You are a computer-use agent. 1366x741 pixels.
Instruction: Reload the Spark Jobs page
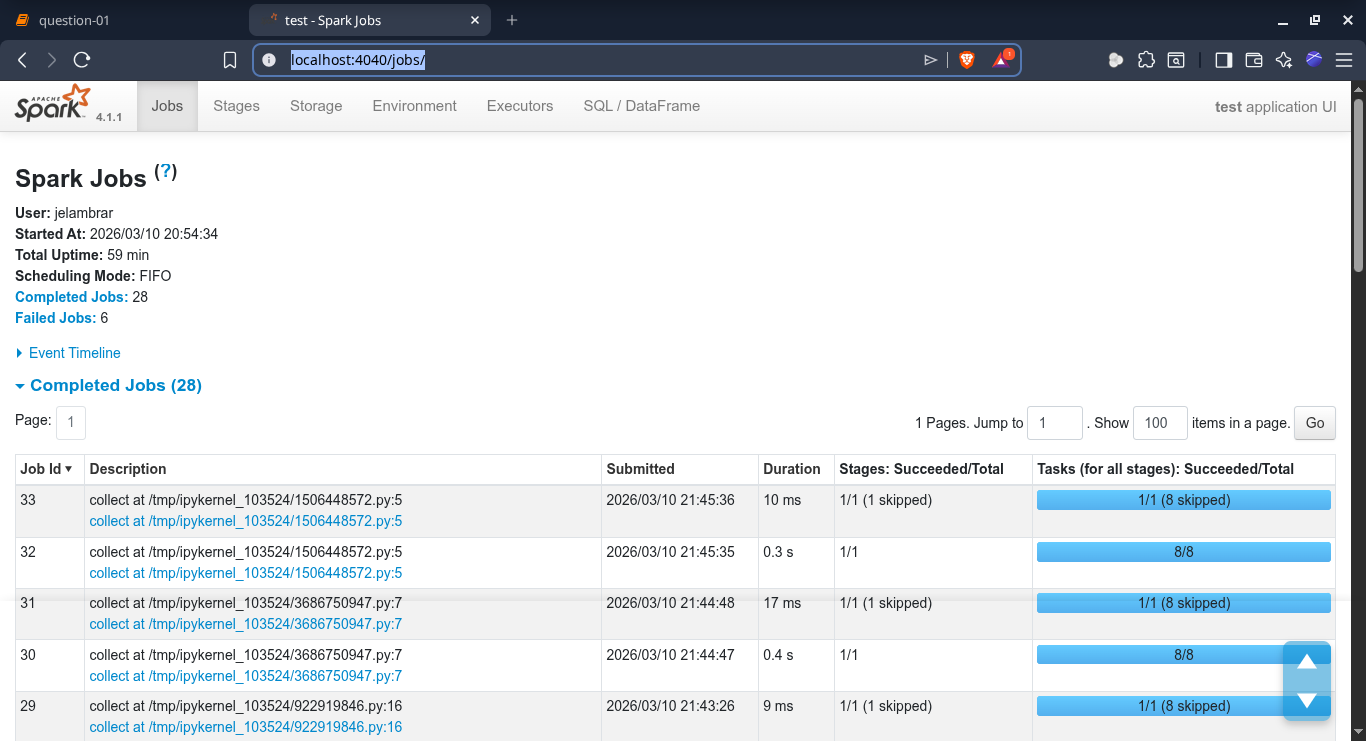(x=82, y=60)
